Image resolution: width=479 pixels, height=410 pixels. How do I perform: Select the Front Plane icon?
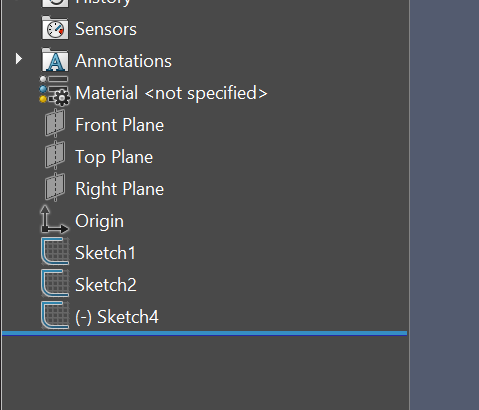pos(55,124)
